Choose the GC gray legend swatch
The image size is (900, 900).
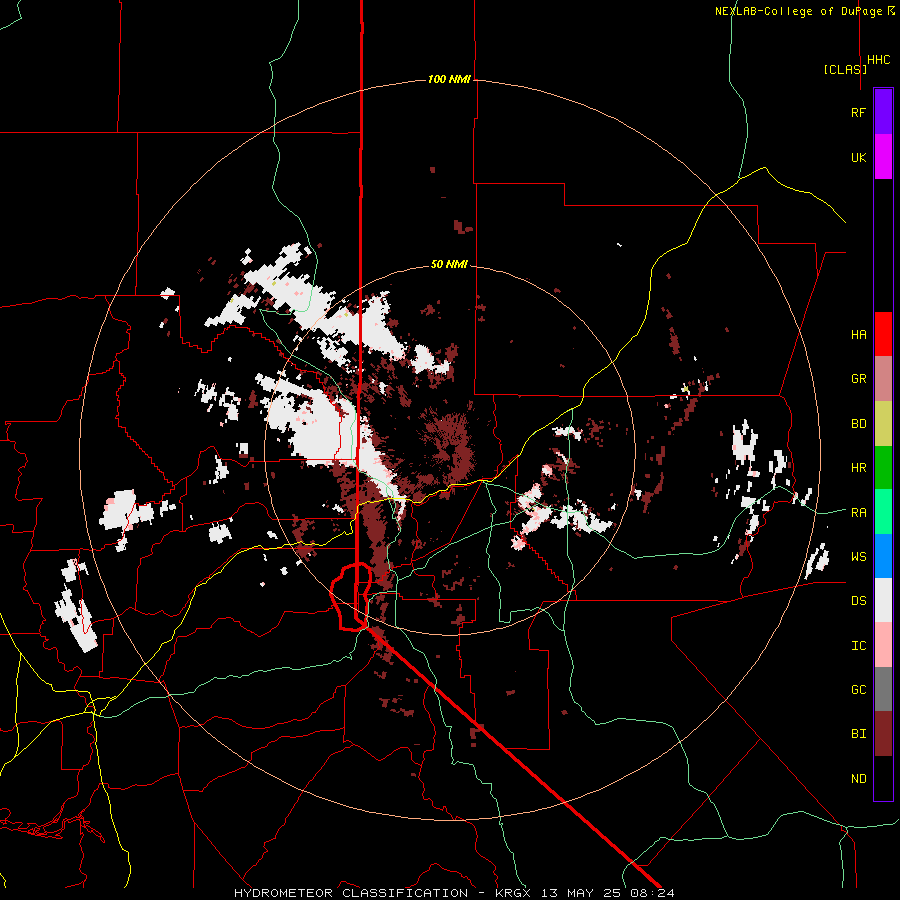pyautogui.click(x=883, y=689)
